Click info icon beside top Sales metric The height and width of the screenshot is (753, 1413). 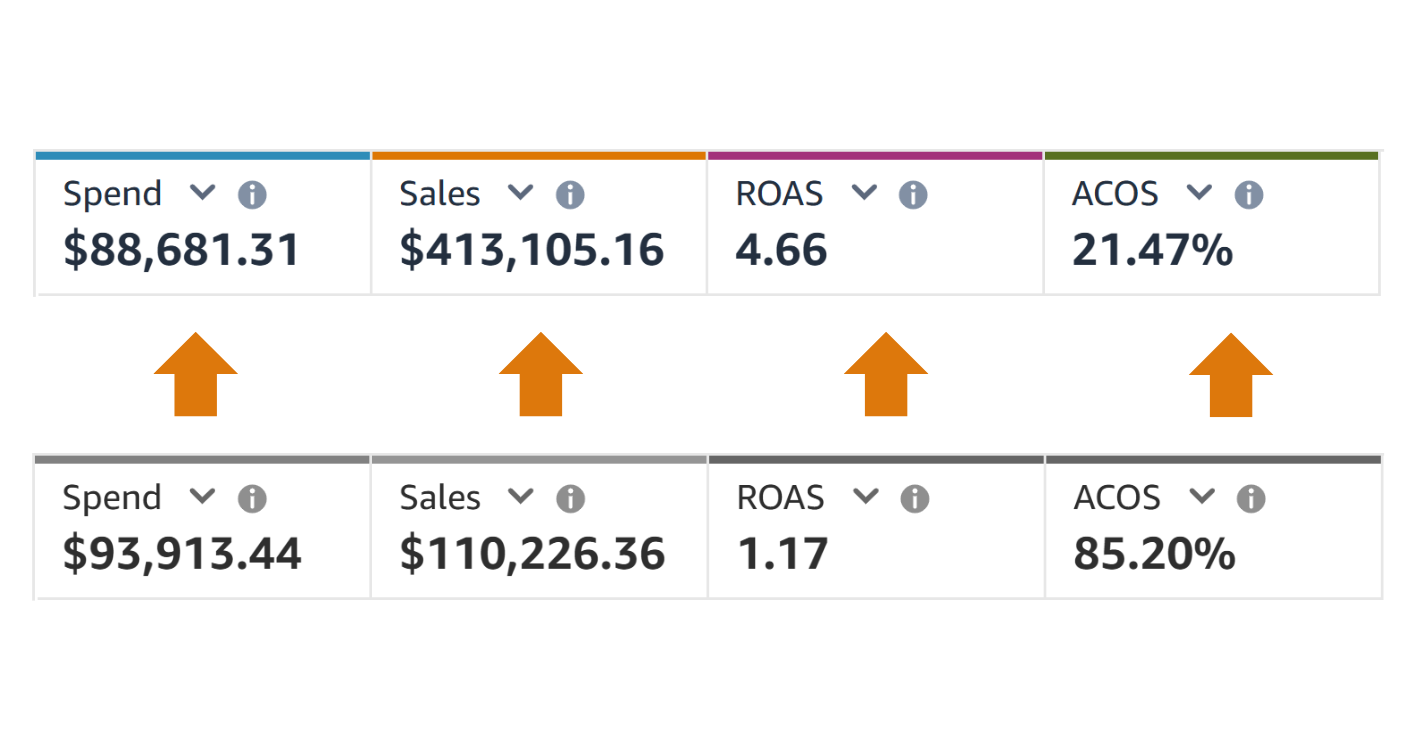[570, 194]
